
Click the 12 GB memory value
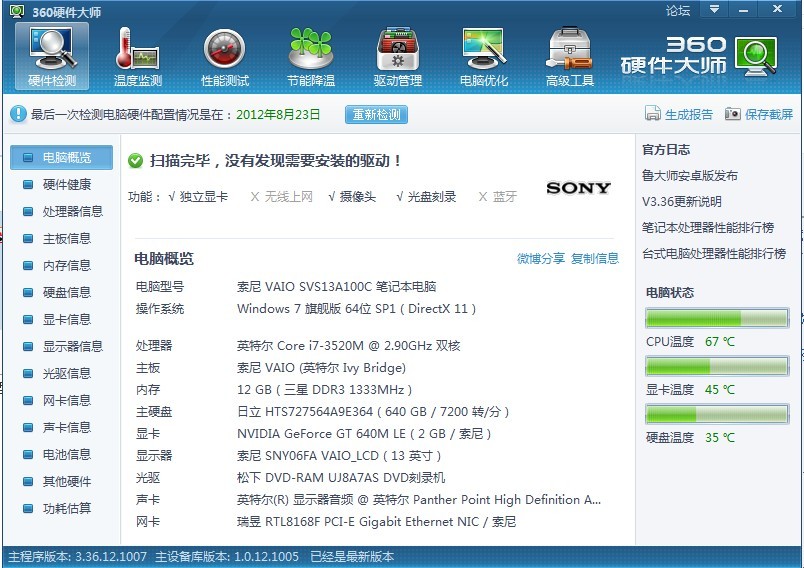pyautogui.click(x=325, y=390)
